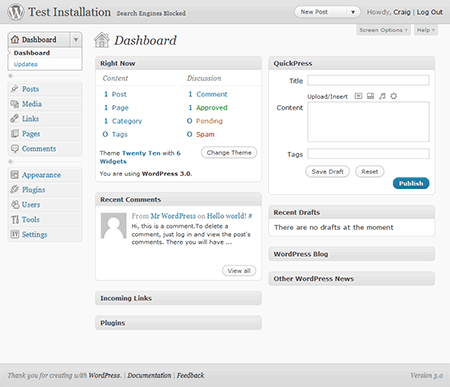Click the Add Video icon in QuickPress
The width and height of the screenshot is (450, 387).
(370, 96)
